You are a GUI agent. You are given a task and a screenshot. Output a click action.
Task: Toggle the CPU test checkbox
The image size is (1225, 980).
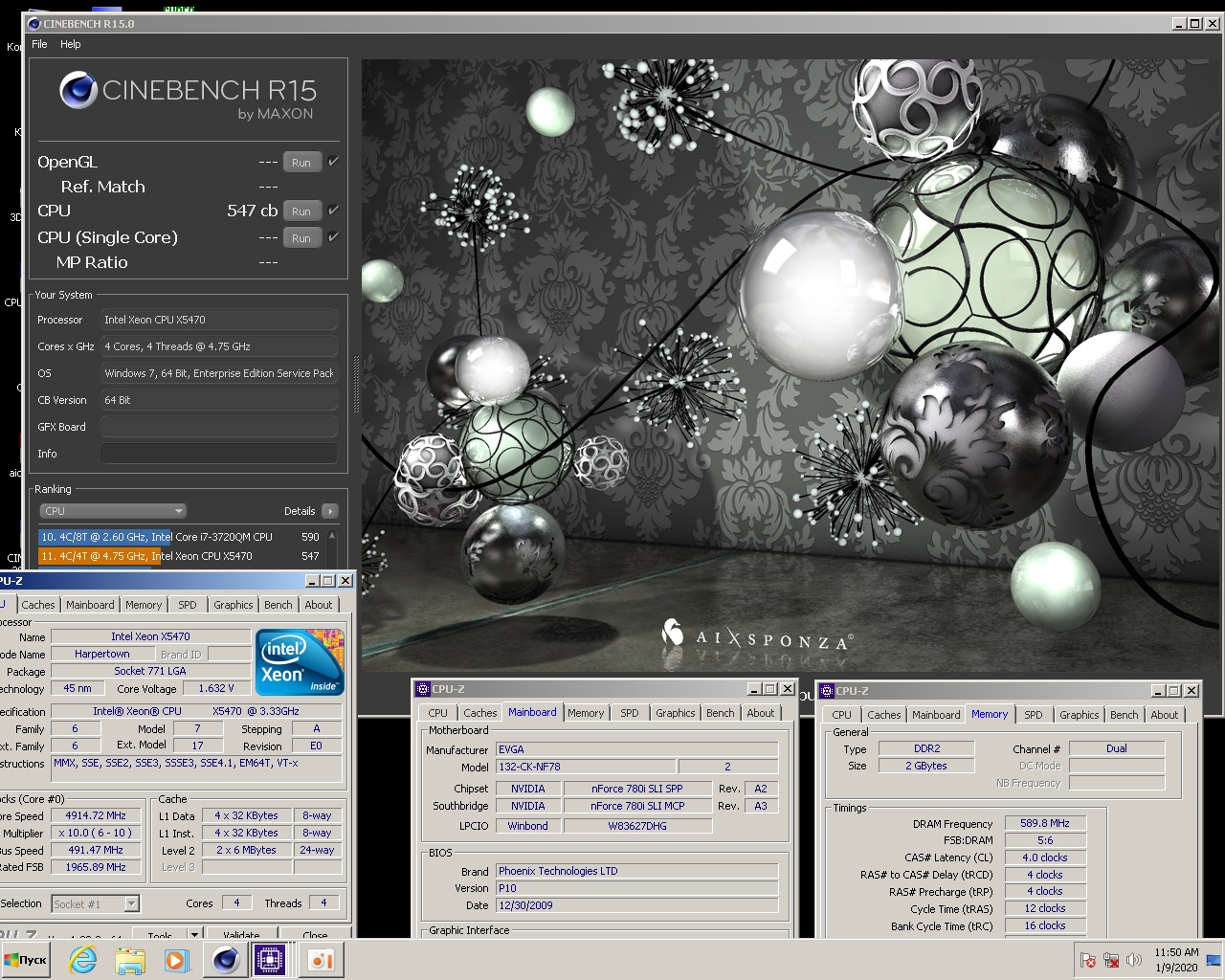coord(333,210)
